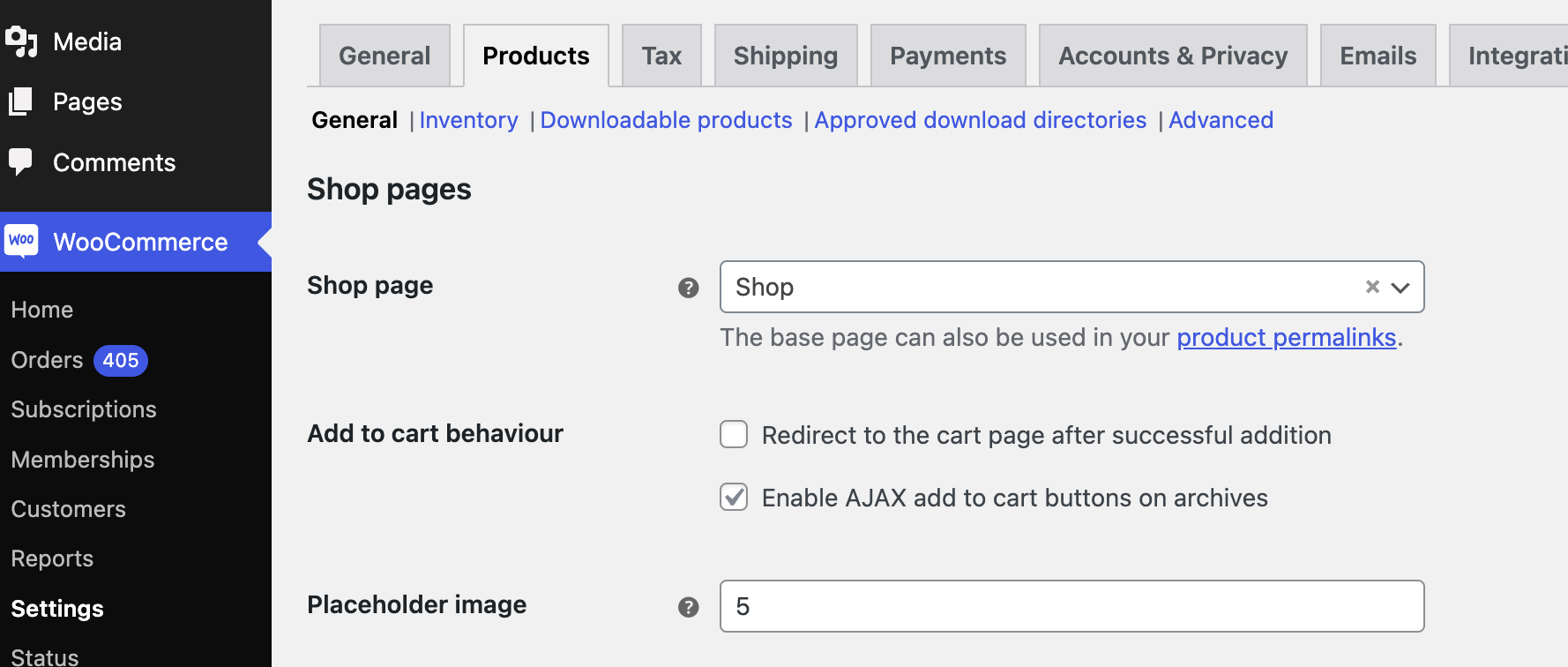Open the Advanced products subsection
1568x667 pixels.
1221,120
